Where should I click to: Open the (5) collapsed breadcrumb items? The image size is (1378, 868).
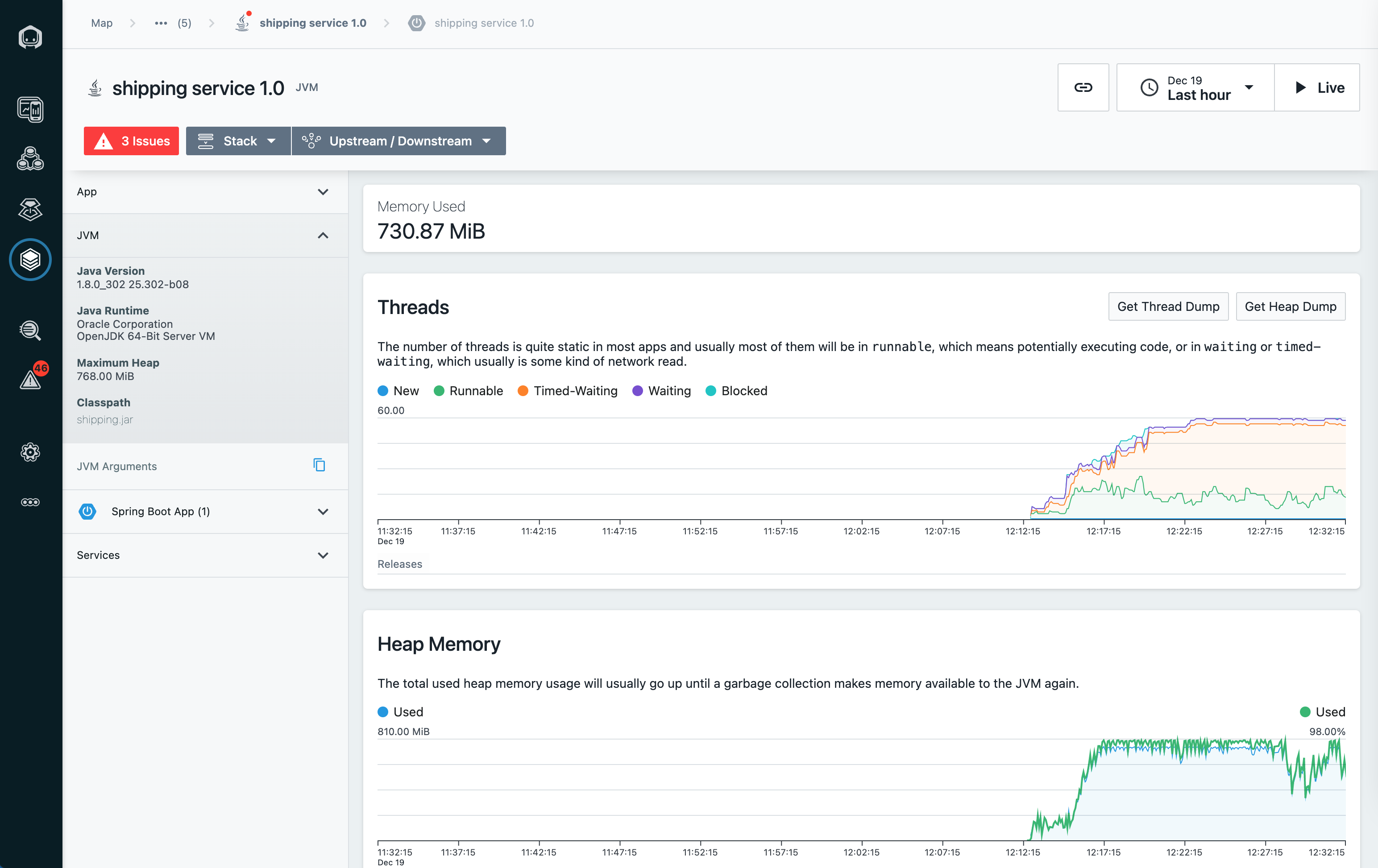point(184,23)
